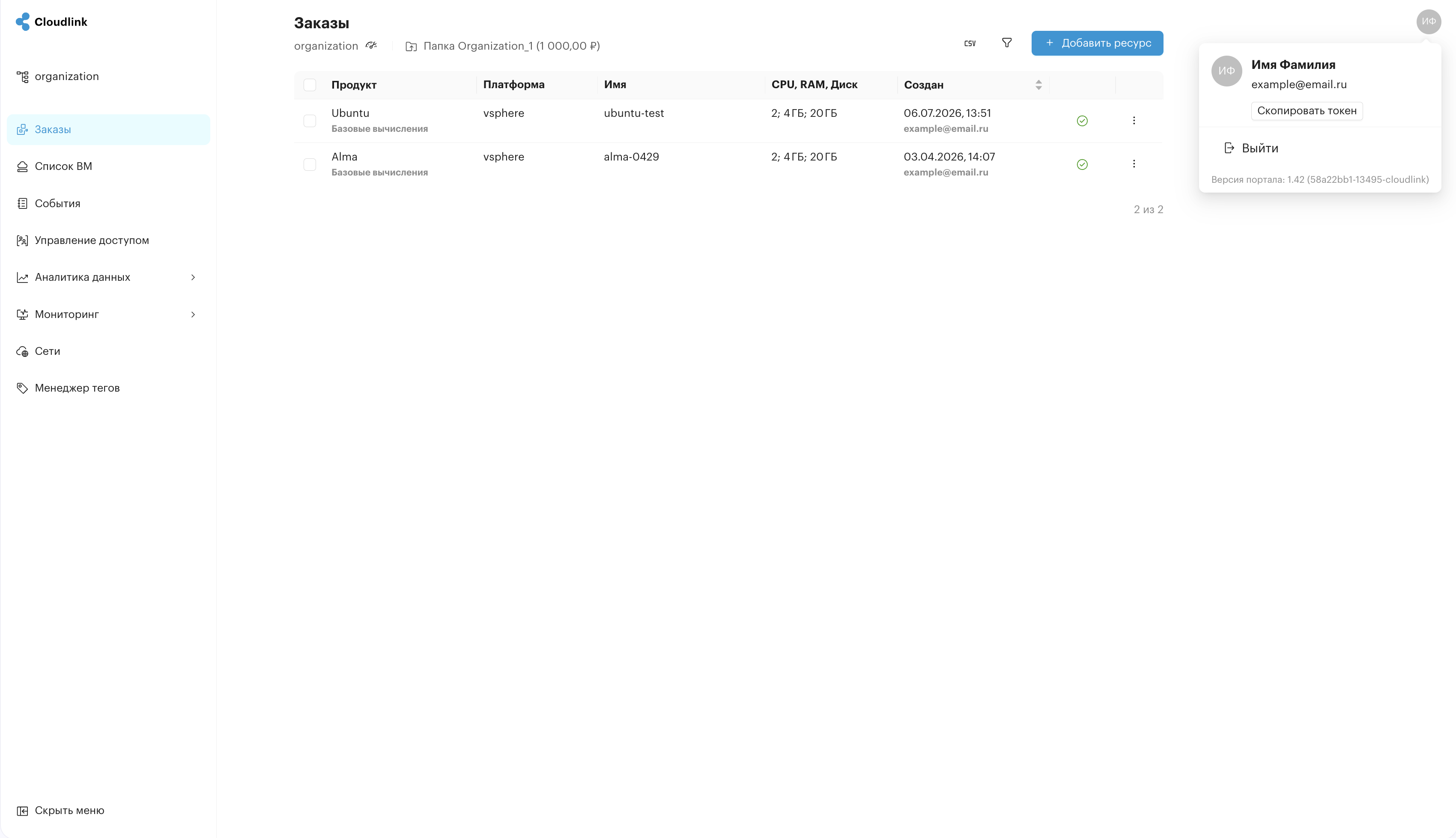1456x838 pixels.
Task: Open the filter funnel icon
Action: point(1007,43)
